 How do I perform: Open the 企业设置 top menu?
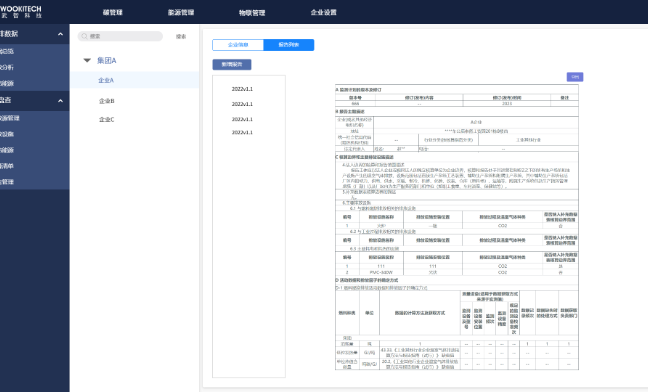pos(324,12)
